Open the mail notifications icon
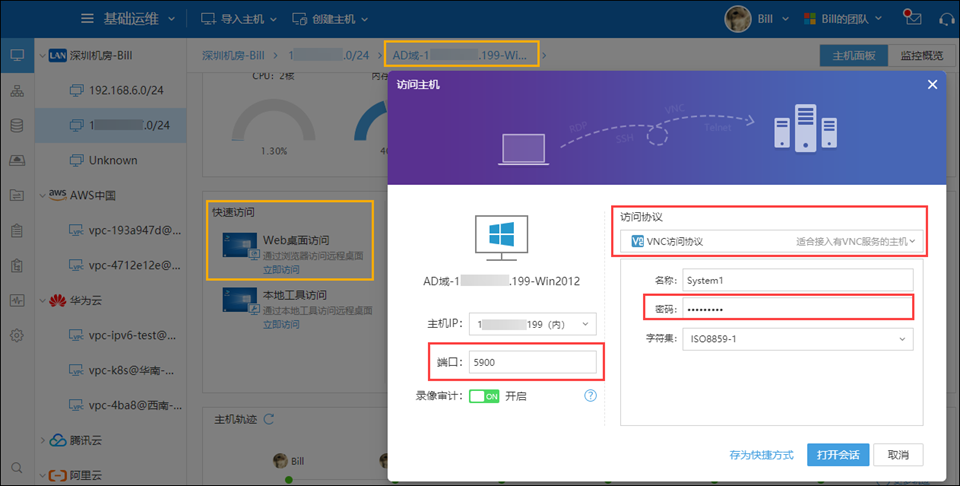 click(x=912, y=19)
